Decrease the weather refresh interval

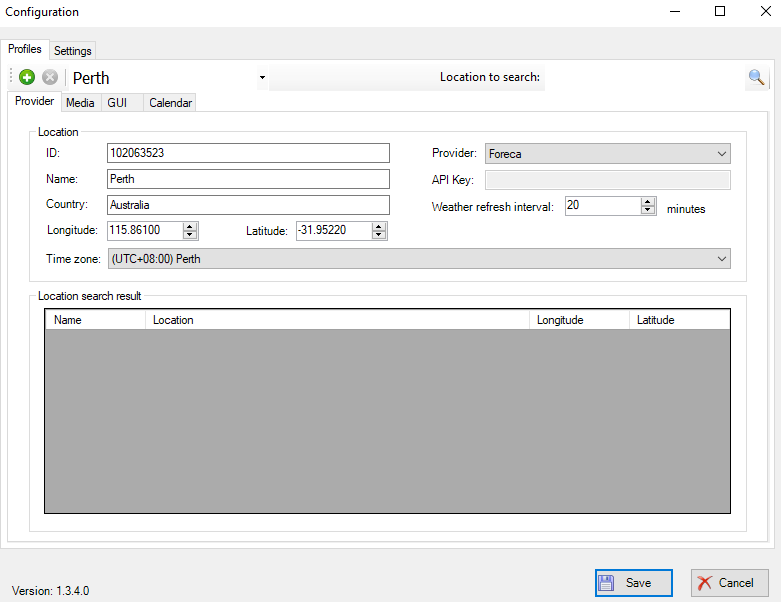[648, 210]
